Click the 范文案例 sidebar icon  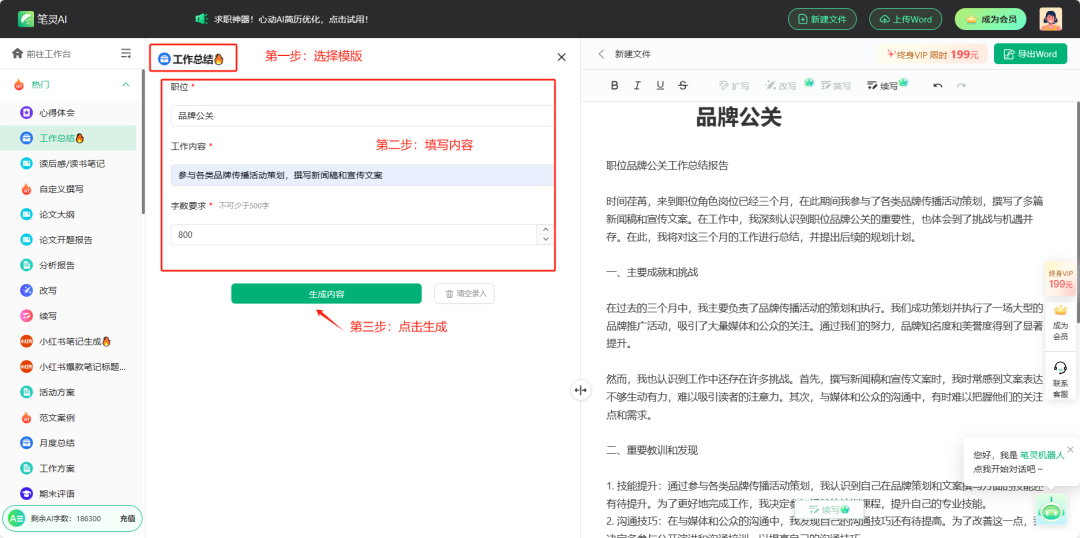click(26, 417)
